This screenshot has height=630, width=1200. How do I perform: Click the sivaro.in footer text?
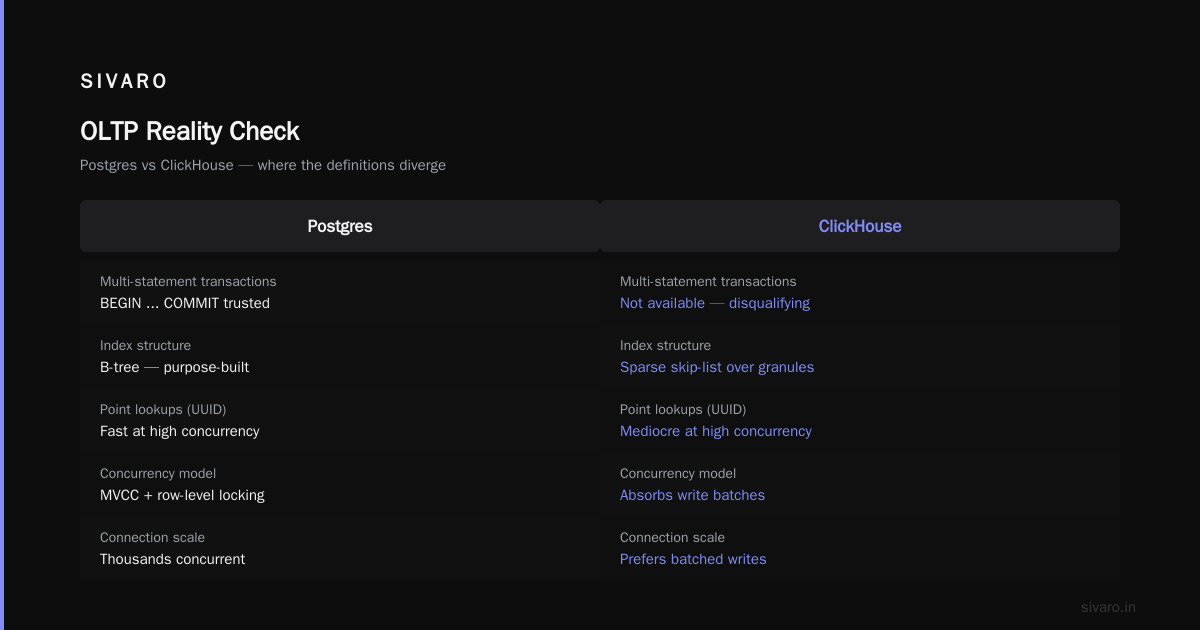[1108, 607]
